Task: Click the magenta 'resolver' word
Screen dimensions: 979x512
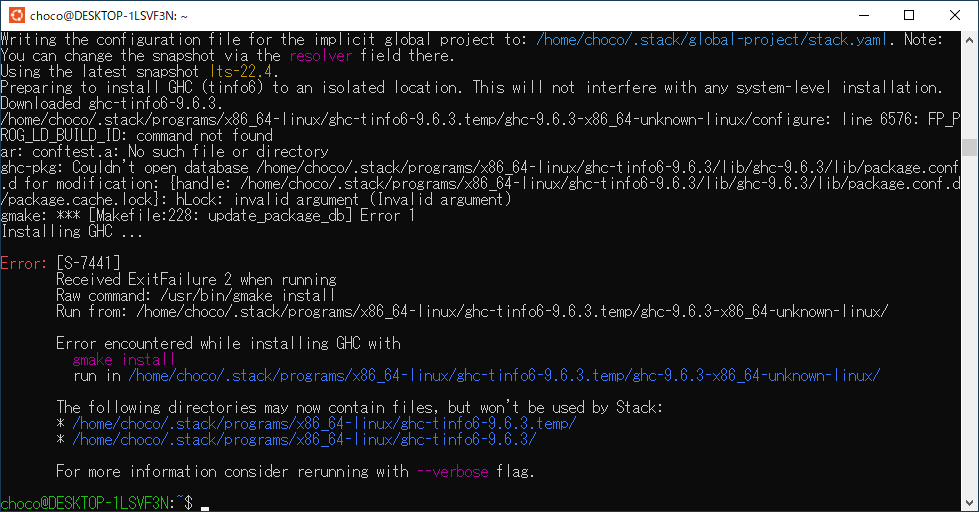Action: pyautogui.click(x=320, y=56)
